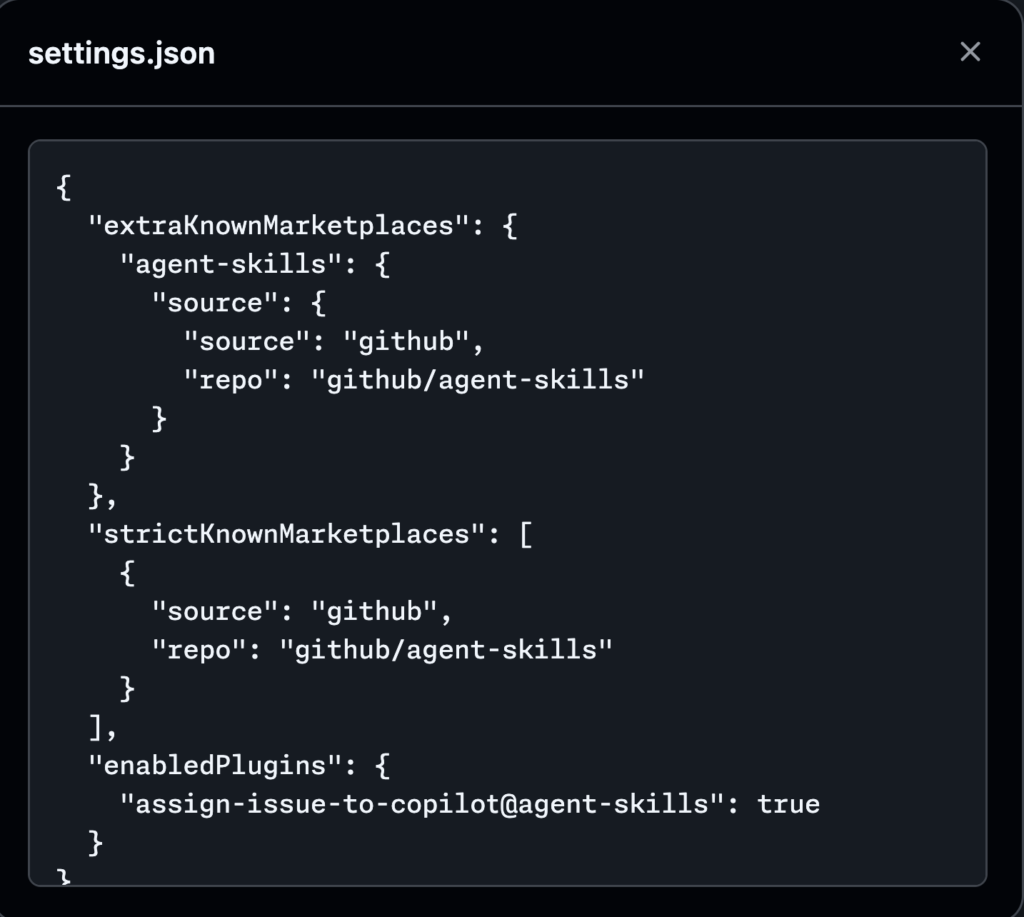Click the "extraKnownMarketplaces" key in the code

[x=279, y=226]
